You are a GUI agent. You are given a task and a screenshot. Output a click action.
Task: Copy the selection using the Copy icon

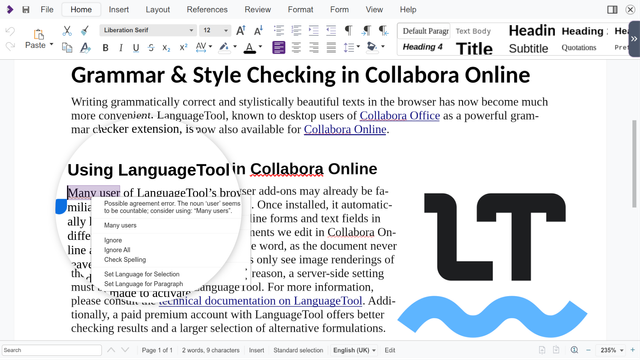coord(67,48)
